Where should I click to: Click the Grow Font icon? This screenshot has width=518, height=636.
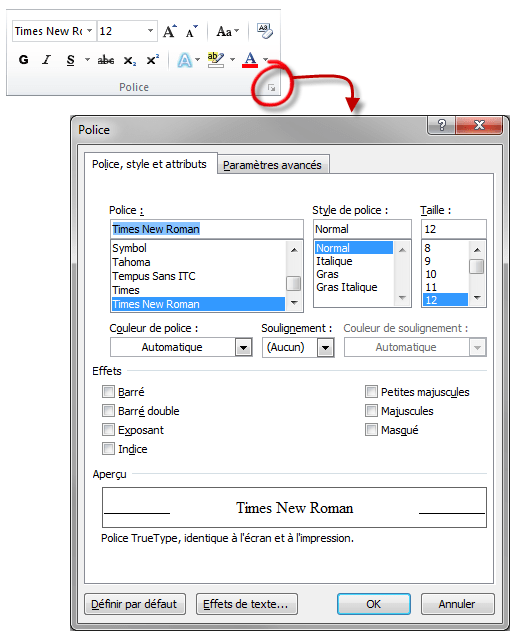pyautogui.click(x=170, y=31)
